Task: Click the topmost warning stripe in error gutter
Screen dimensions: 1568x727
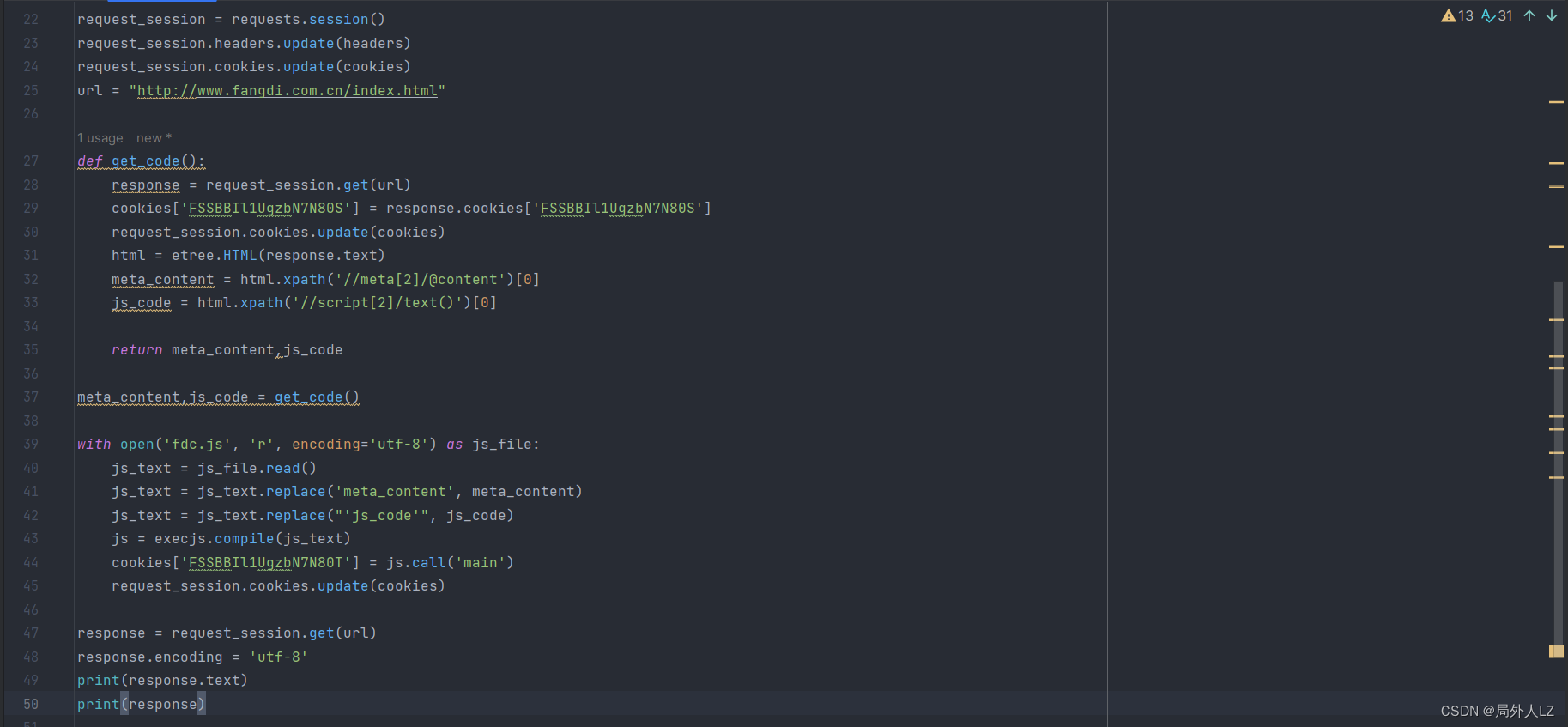Action: click(x=1556, y=102)
